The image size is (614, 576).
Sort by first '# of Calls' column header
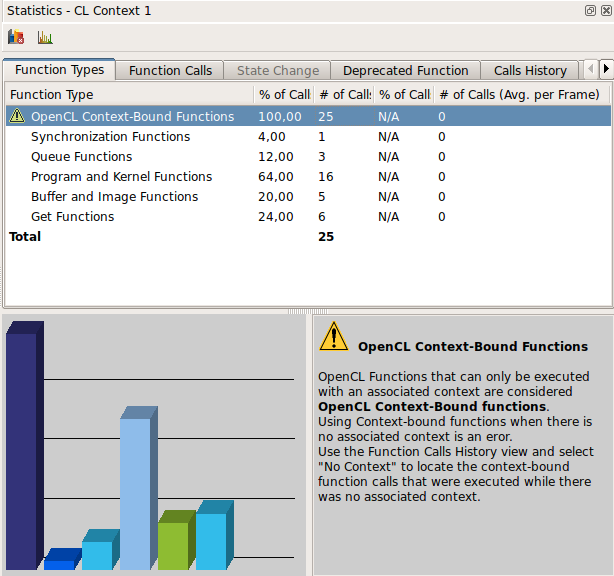pos(345,94)
